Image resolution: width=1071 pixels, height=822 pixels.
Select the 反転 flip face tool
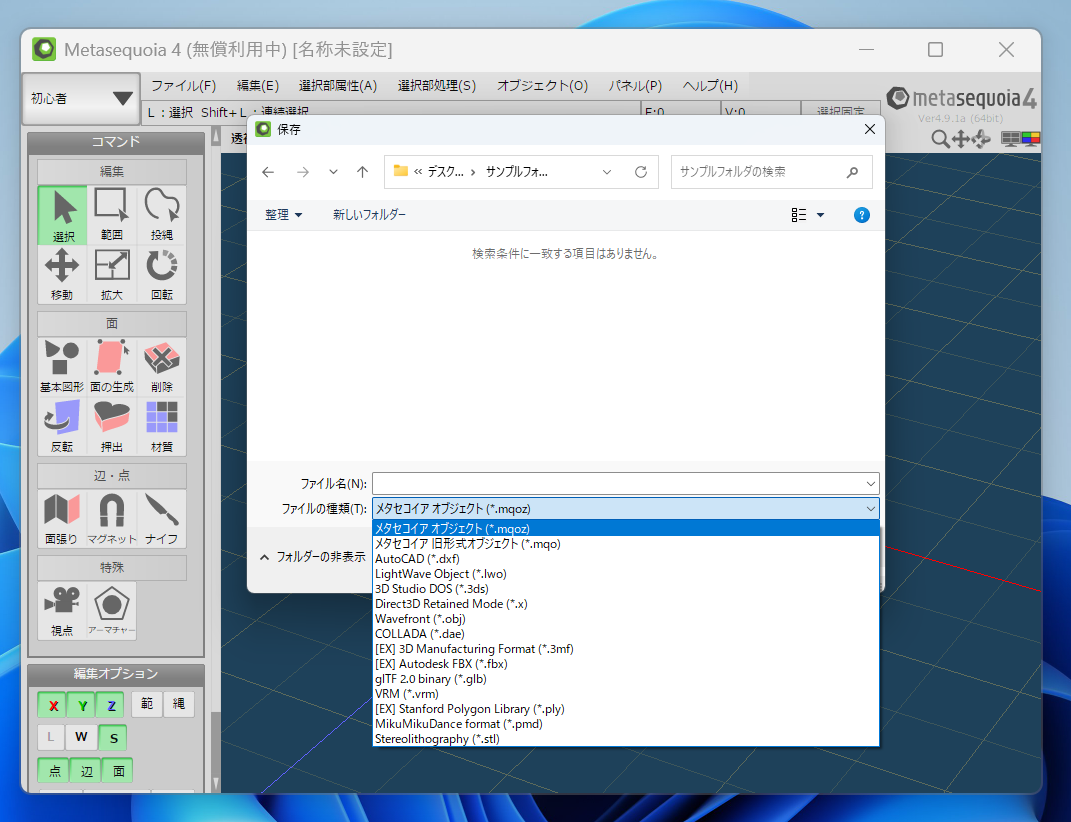(x=62, y=426)
